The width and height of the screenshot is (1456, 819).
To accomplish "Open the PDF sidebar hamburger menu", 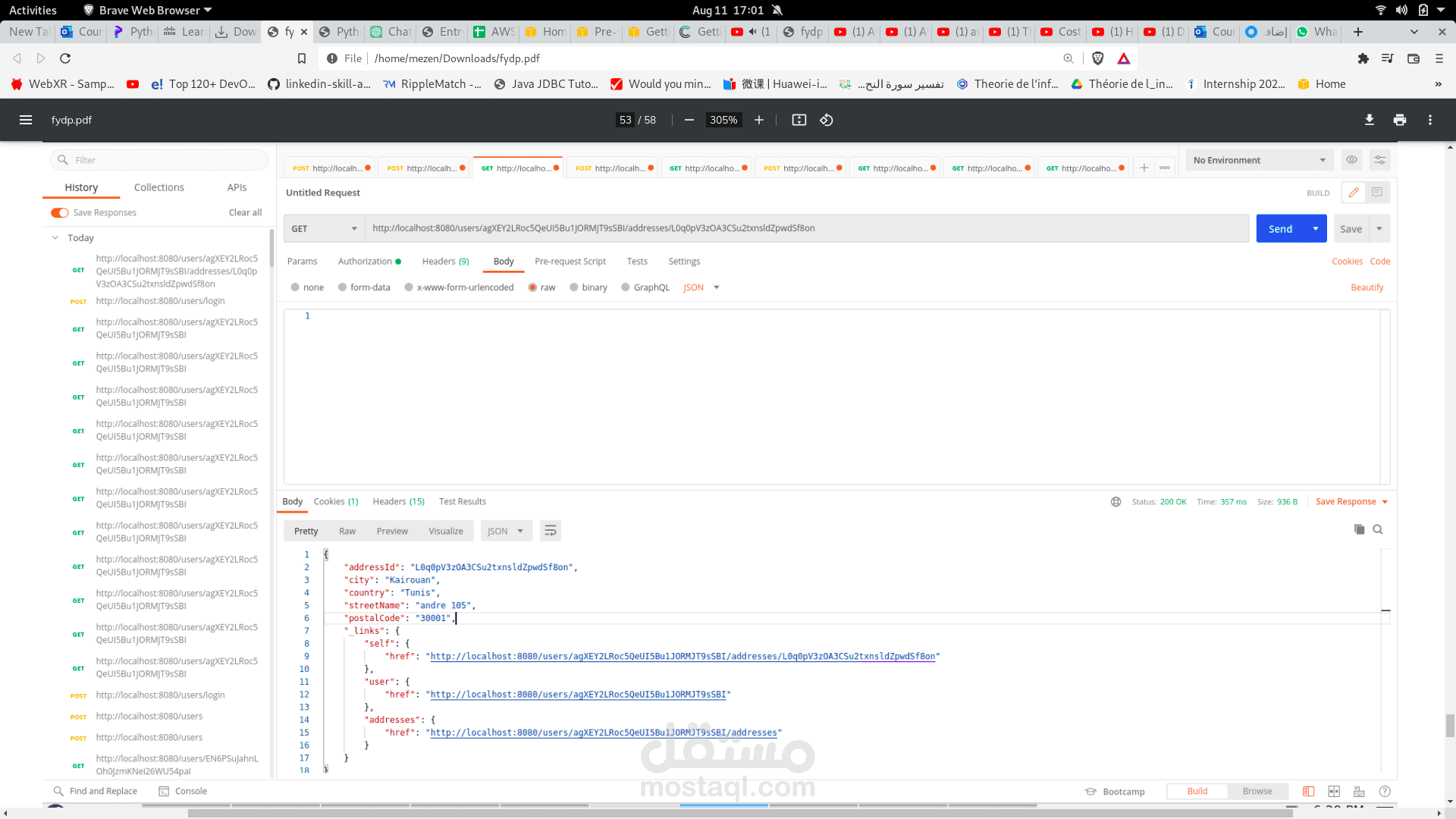I will click(x=26, y=120).
